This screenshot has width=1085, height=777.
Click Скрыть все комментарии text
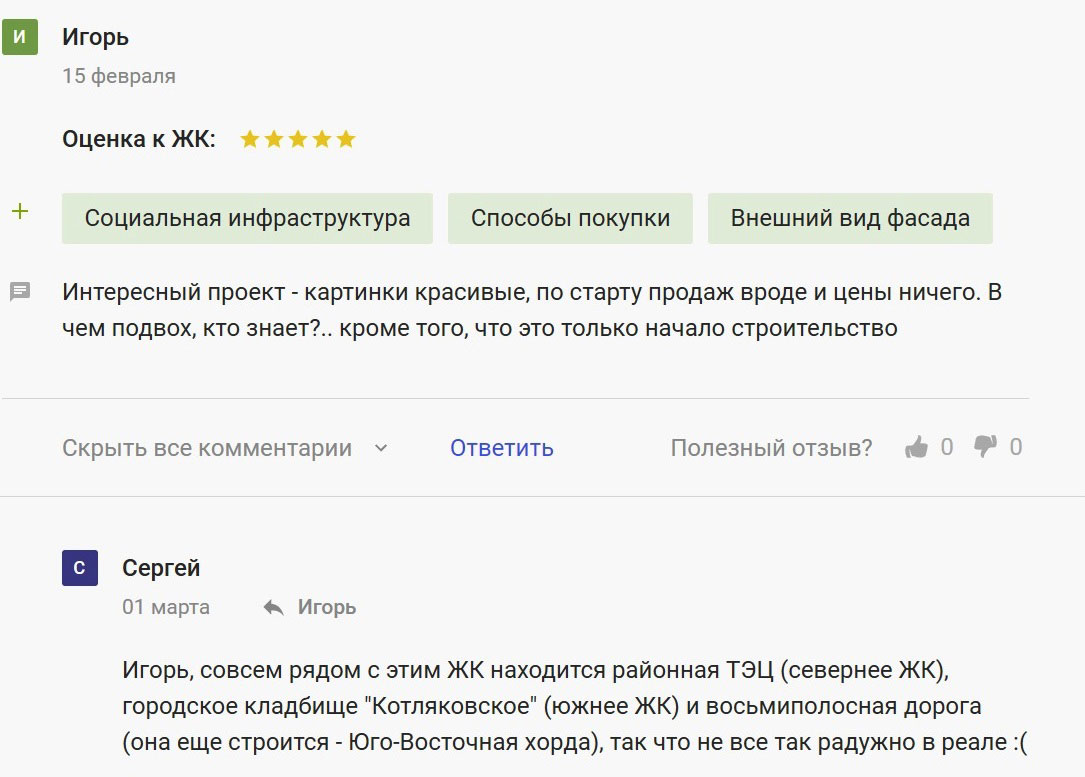pyautogui.click(x=207, y=448)
